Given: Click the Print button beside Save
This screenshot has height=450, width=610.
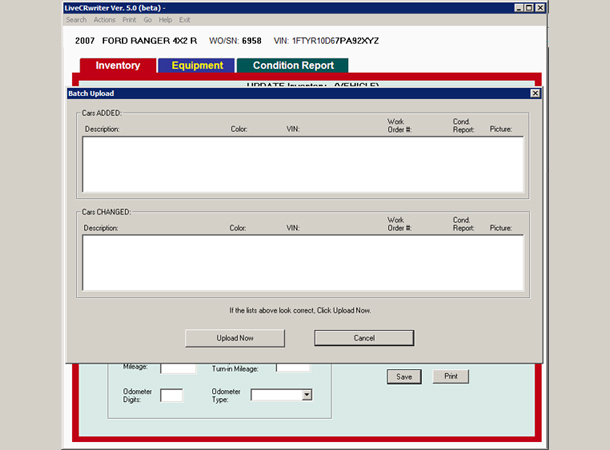Looking at the screenshot, I should tap(450, 376).
